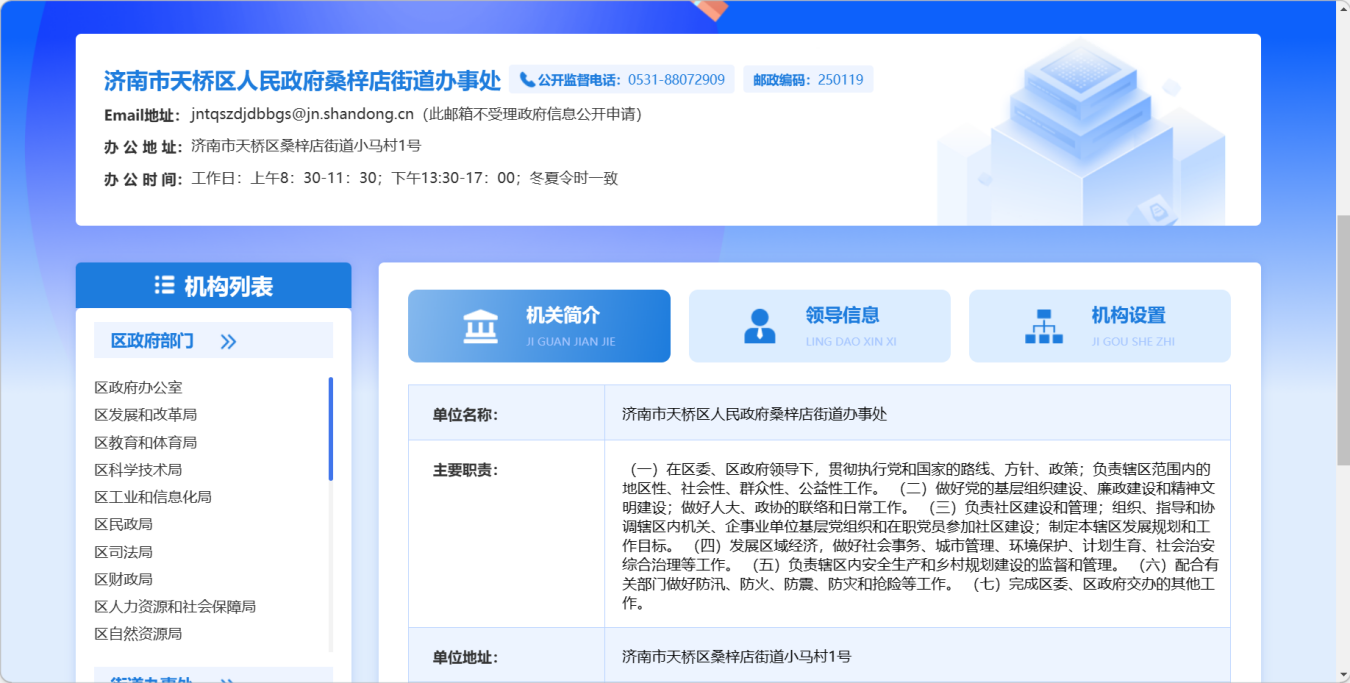The width and height of the screenshot is (1350, 683).
Task: Expand 区政府部门 with the double-chevron arrow
Action: coord(228,341)
